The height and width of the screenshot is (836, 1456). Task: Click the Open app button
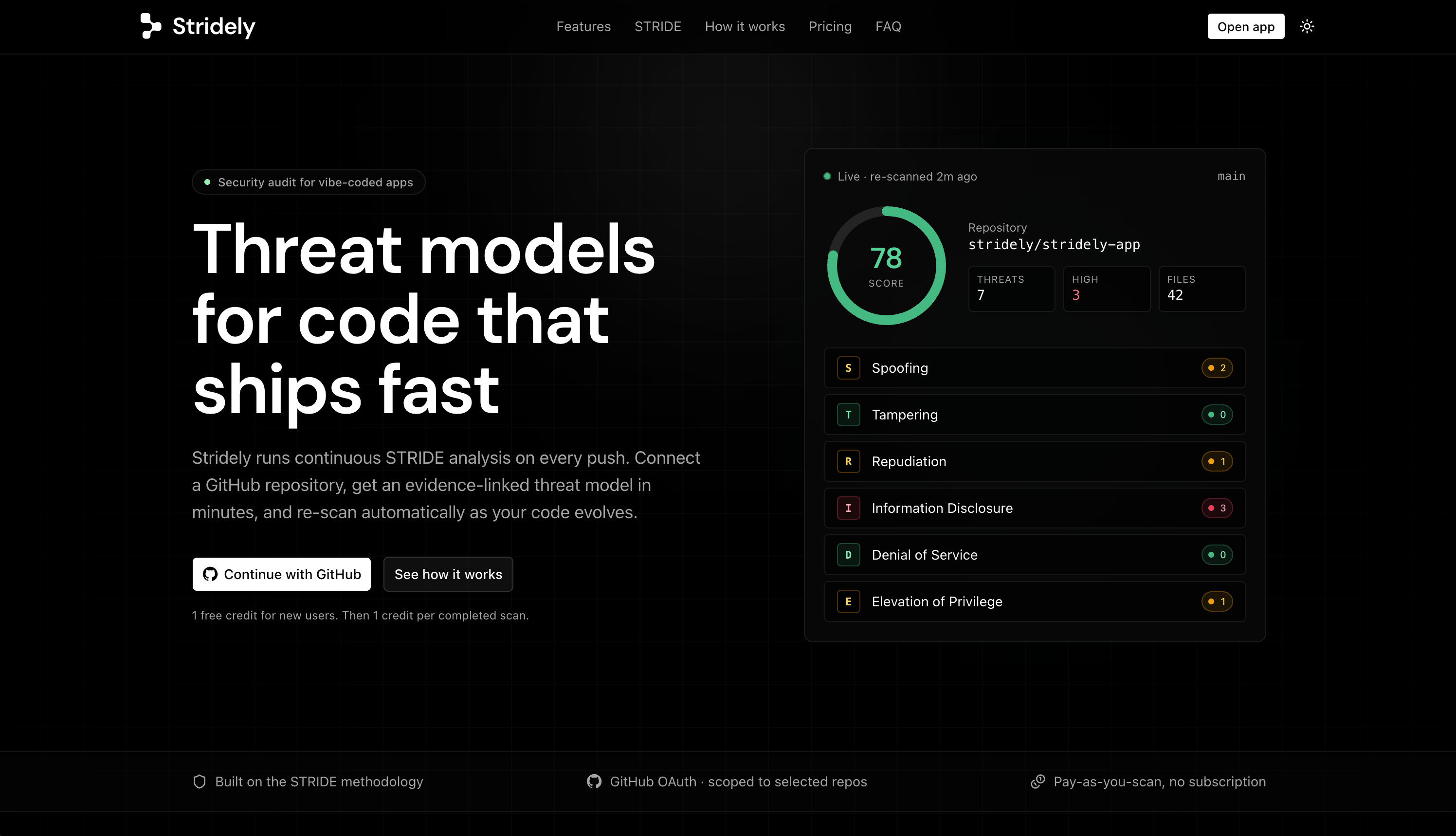click(x=1246, y=26)
